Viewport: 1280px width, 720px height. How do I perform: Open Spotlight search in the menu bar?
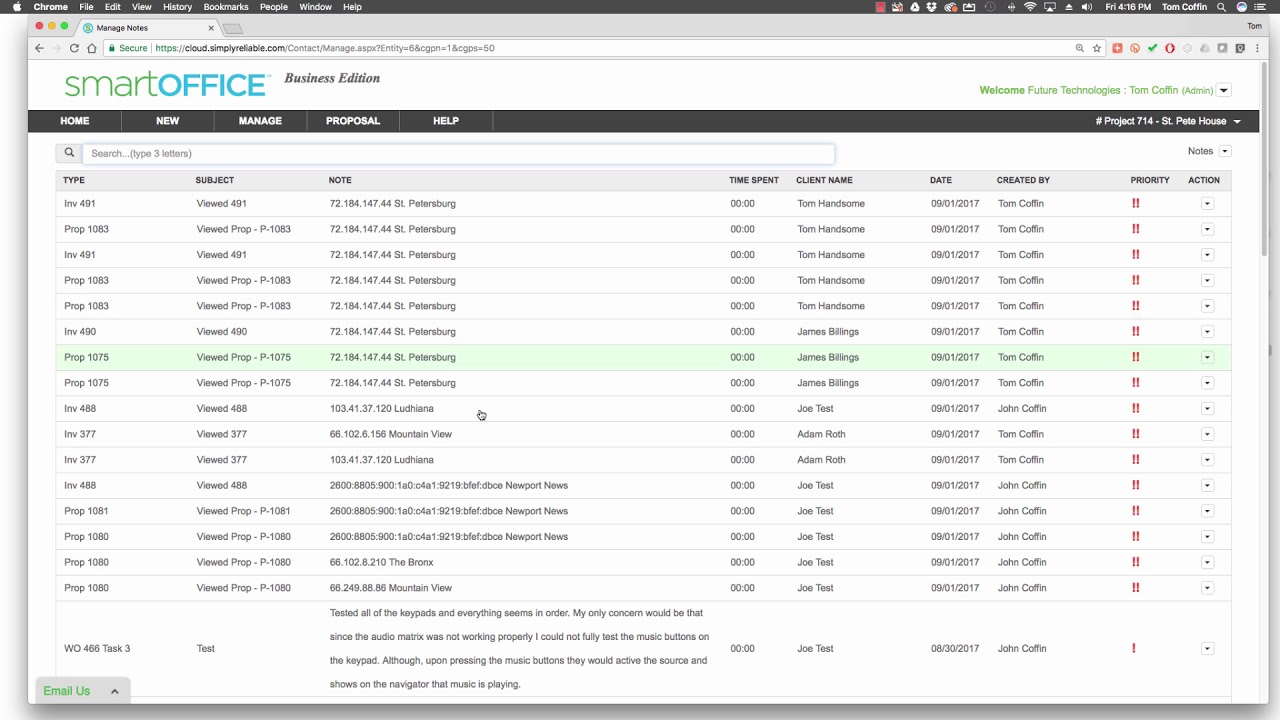[1222, 7]
